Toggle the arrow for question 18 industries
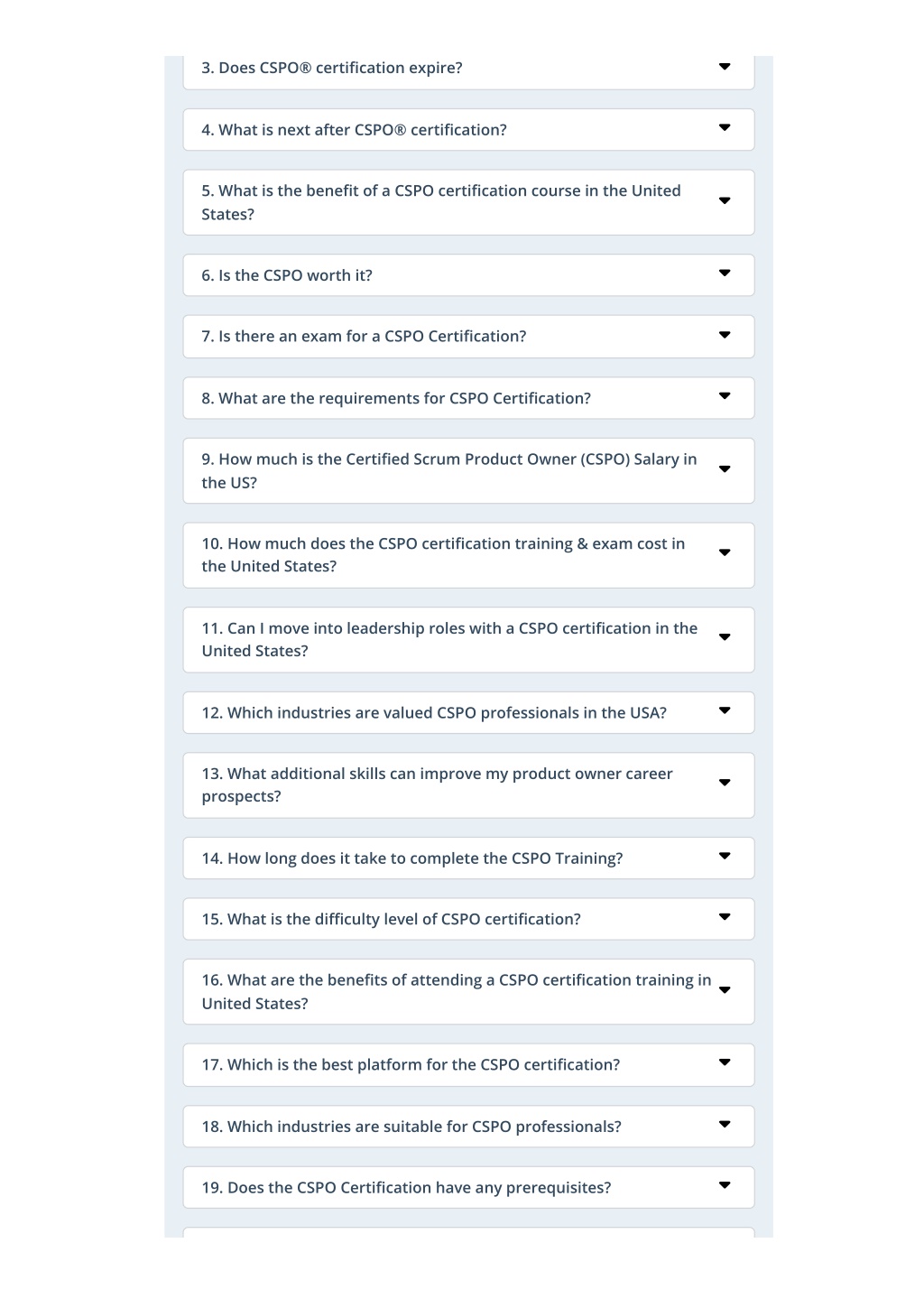The image size is (924, 1308). point(725,1125)
